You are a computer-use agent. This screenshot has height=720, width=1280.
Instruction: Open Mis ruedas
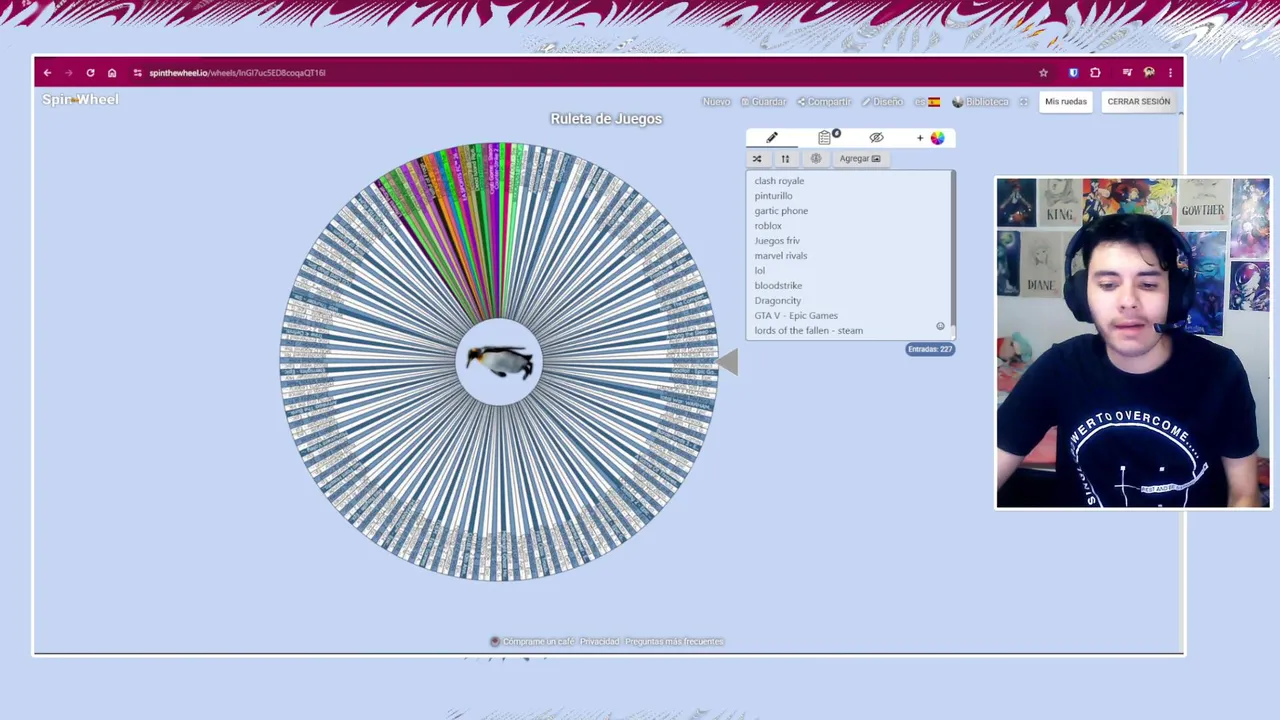pos(1066,102)
